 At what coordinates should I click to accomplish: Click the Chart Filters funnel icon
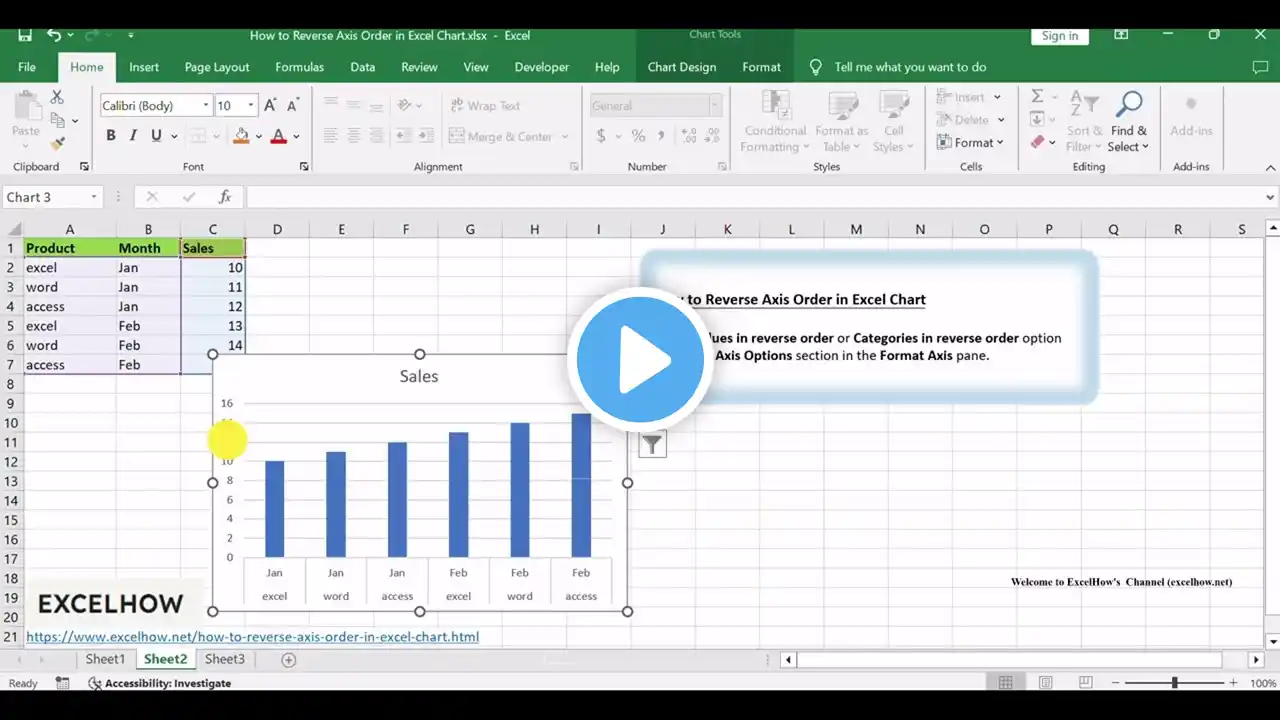tap(652, 445)
